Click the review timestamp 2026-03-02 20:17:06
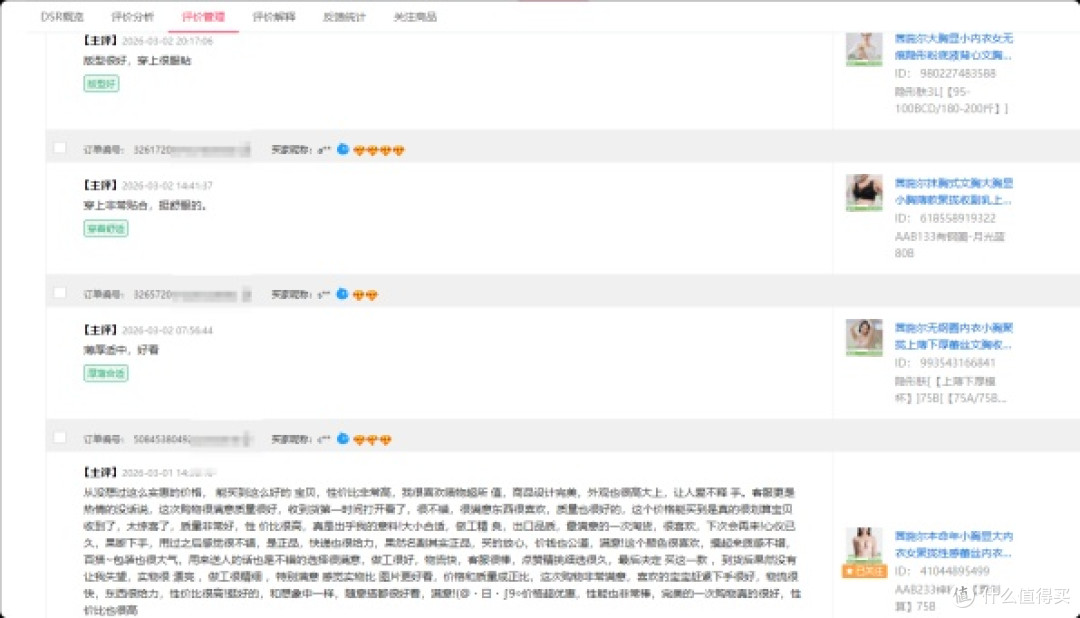Image resolution: width=1080 pixels, height=618 pixels. [167, 41]
